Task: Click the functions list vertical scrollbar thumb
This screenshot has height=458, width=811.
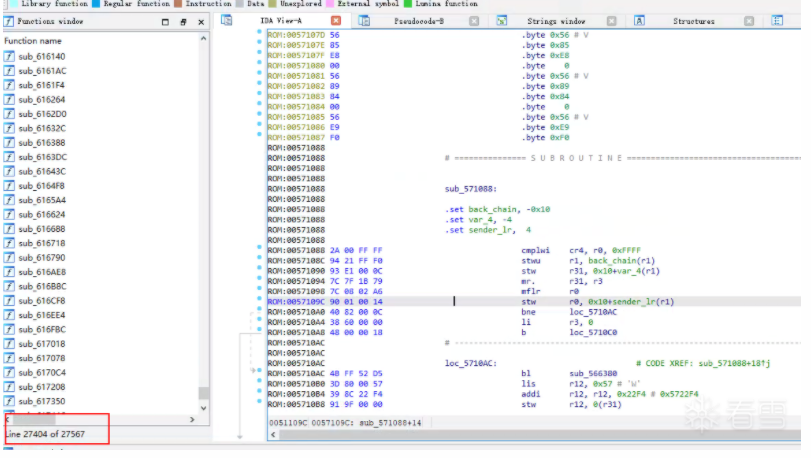Action: point(204,393)
